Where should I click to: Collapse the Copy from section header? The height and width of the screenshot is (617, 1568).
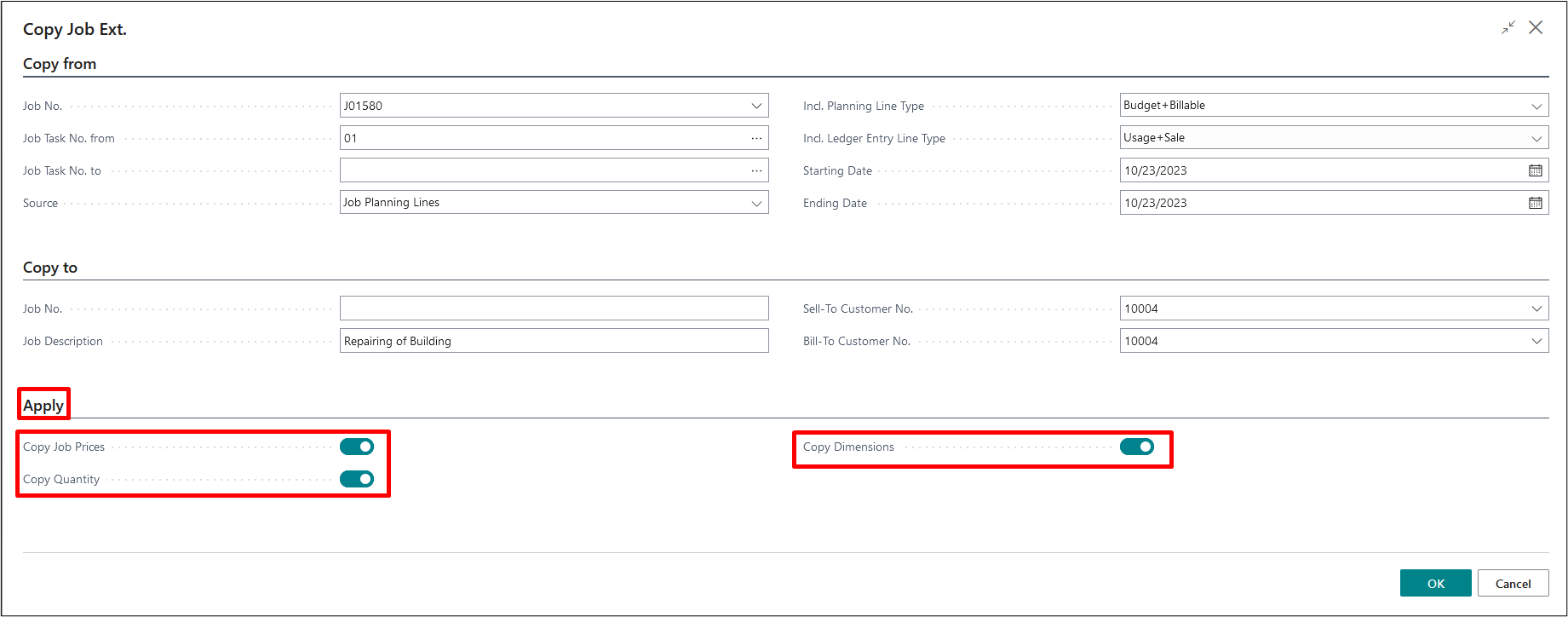60,64
